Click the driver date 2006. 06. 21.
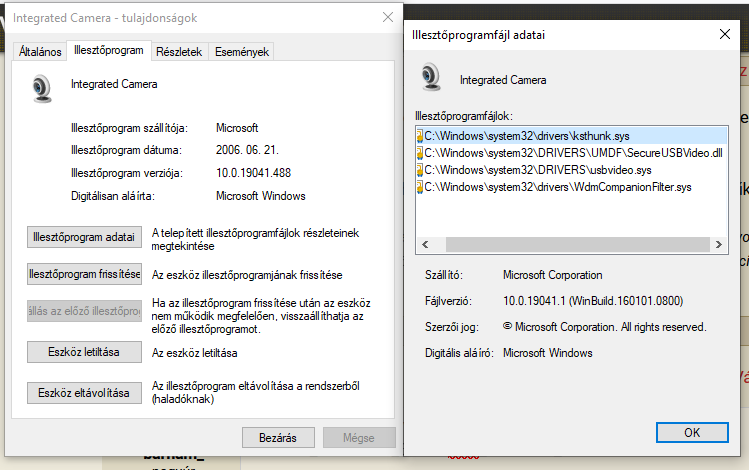The height and width of the screenshot is (470, 749). pos(247,150)
